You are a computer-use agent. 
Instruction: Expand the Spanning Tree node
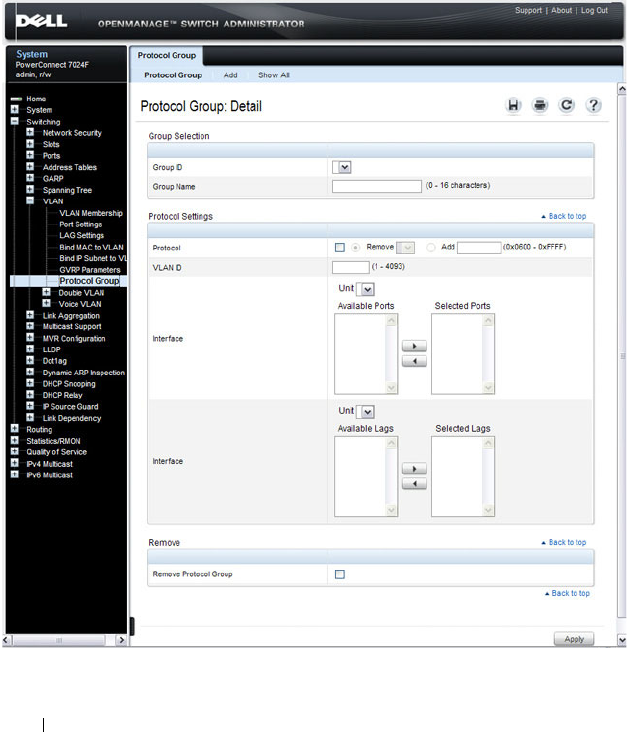pyautogui.click(x=30, y=189)
